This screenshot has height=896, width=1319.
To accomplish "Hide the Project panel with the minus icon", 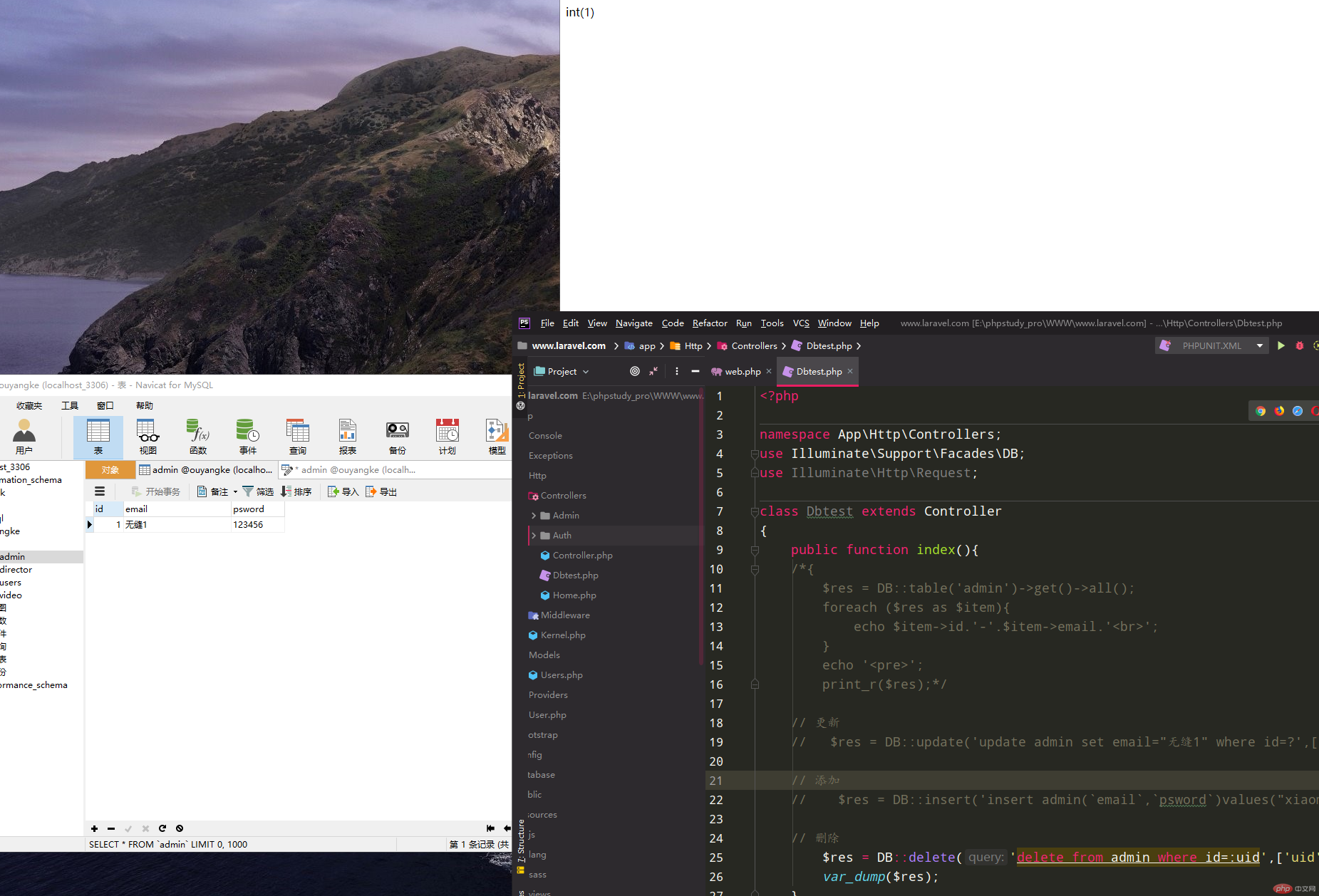I will coord(695,371).
